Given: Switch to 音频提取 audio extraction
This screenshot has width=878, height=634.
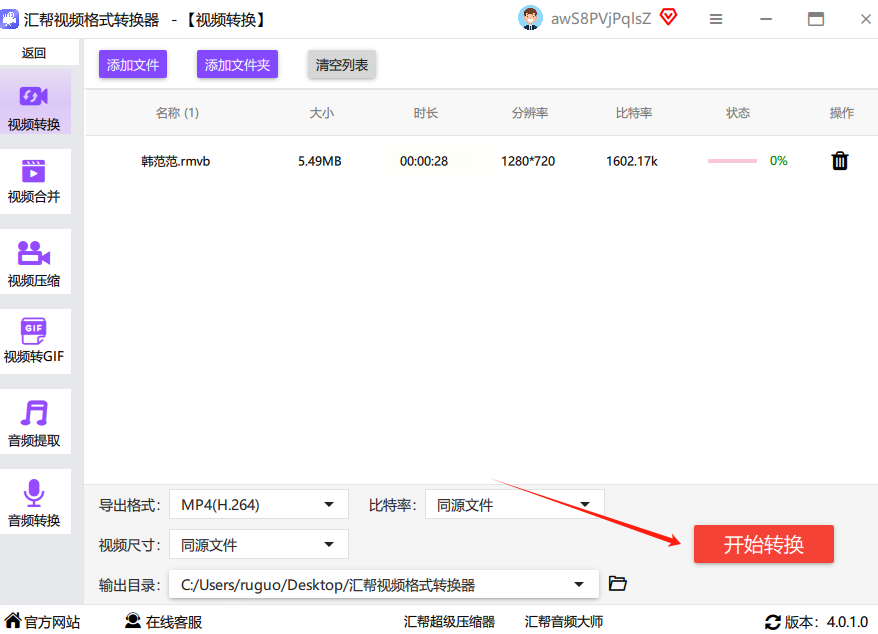Looking at the screenshot, I should [34, 424].
